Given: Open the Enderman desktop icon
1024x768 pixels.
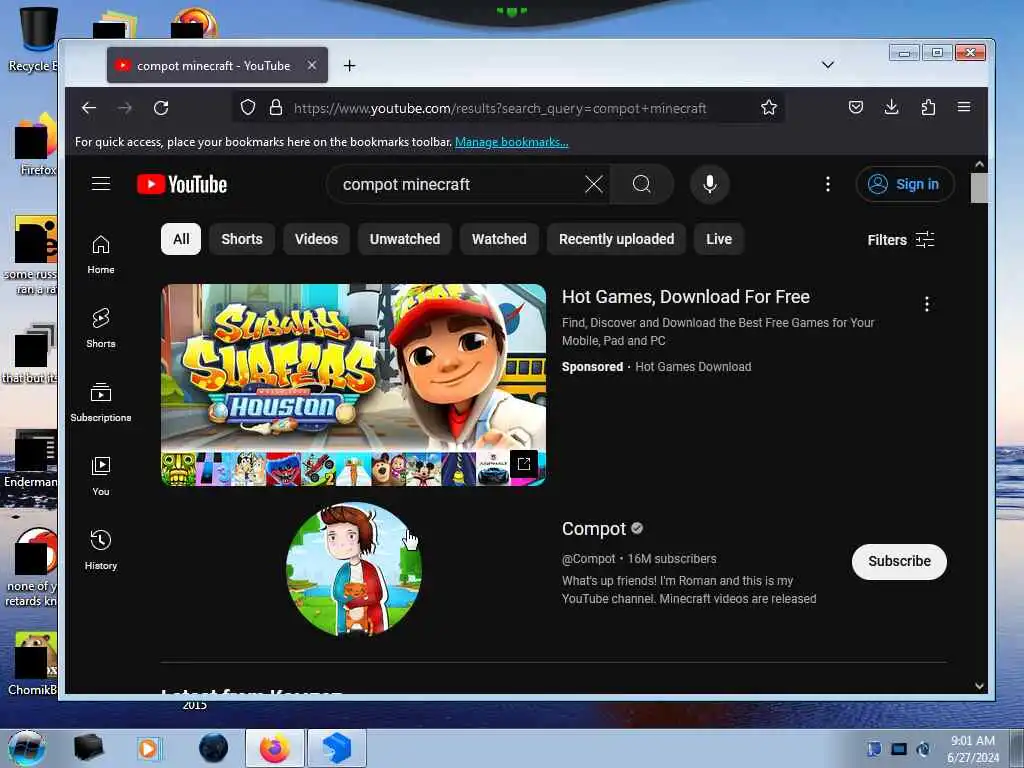Looking at the screenshot, I should tap(31, 458).
